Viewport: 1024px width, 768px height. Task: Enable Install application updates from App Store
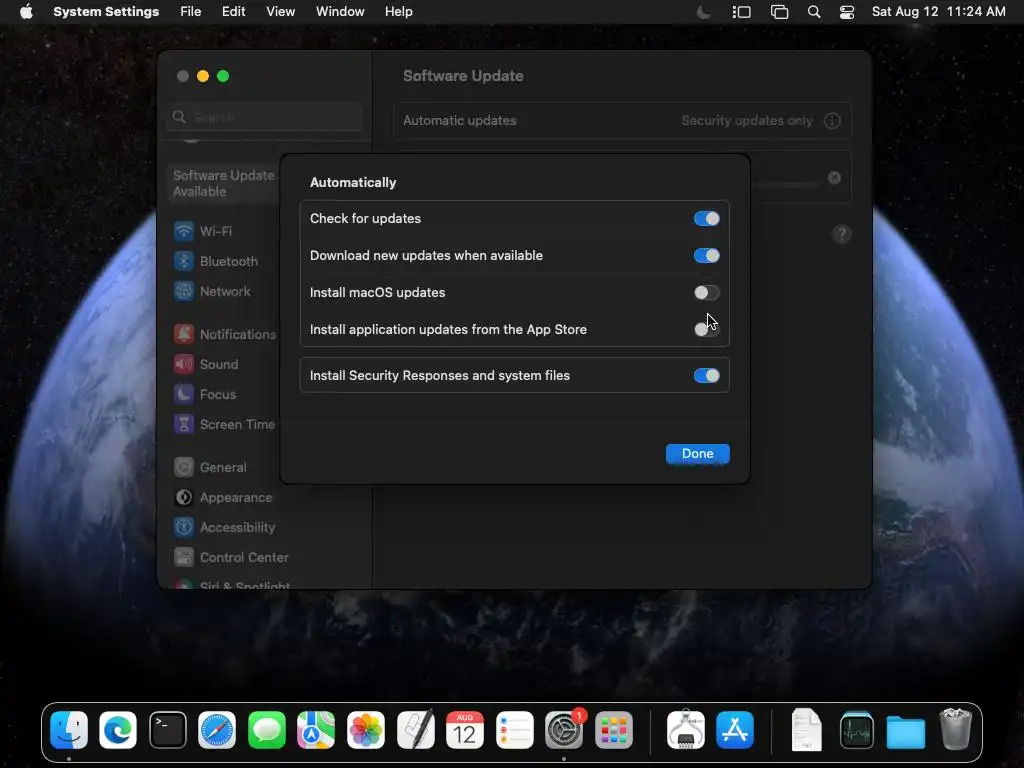click(706, 329)
